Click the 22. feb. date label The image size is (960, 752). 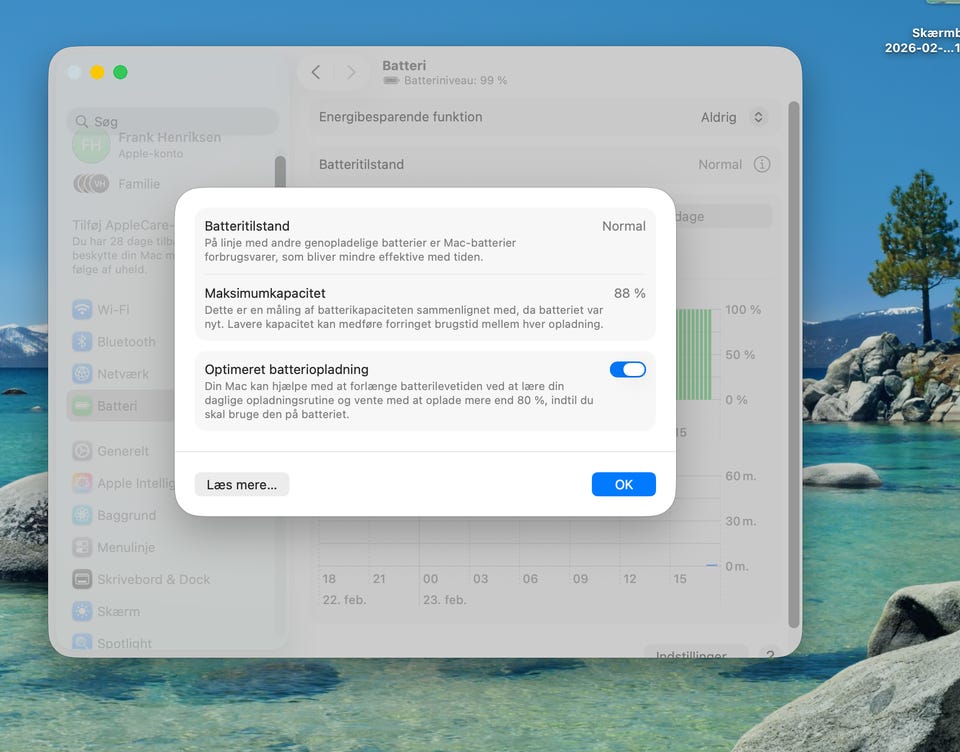coord(344,600)
